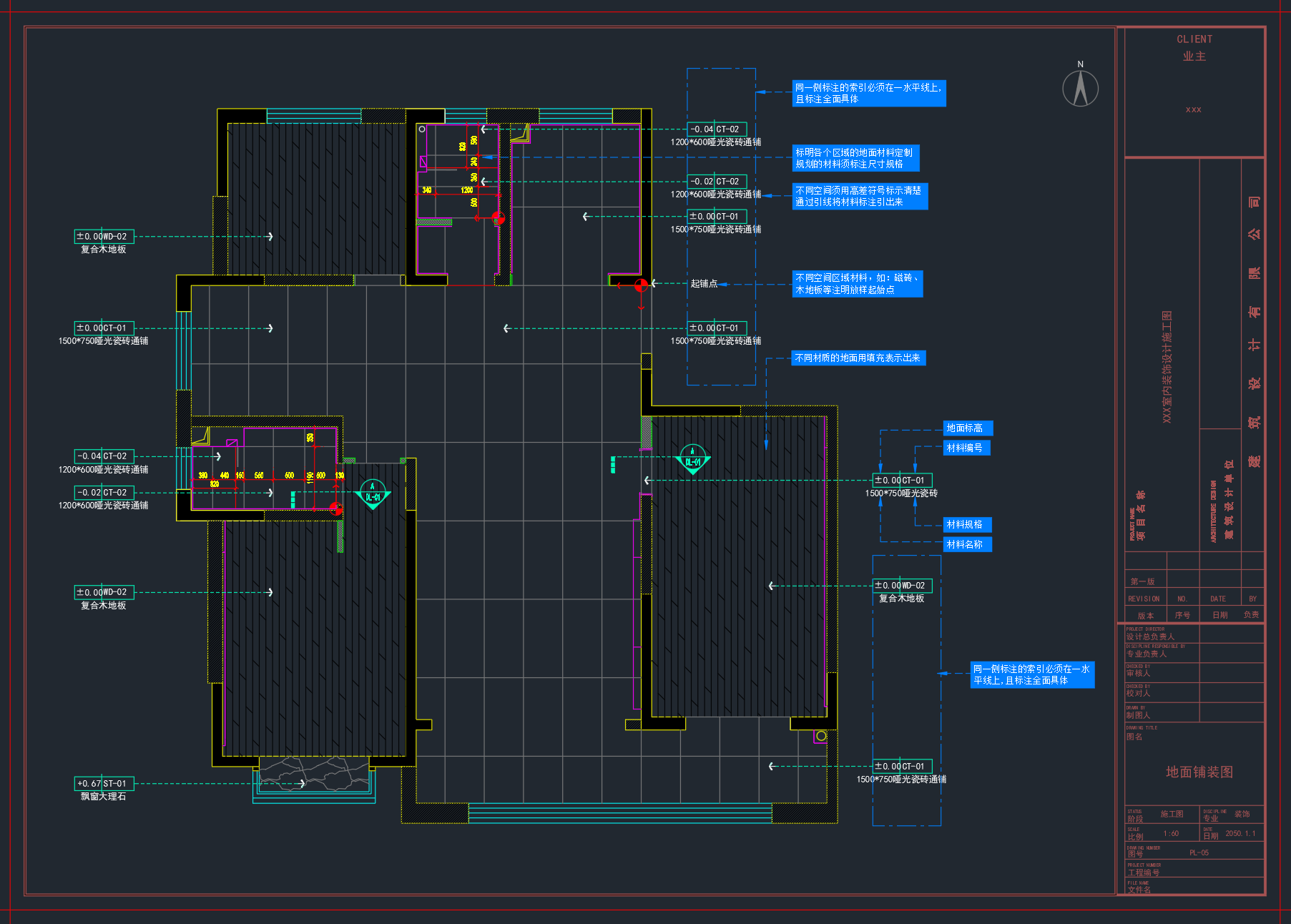Click the drawing number PL-05

click(1199, 853)
